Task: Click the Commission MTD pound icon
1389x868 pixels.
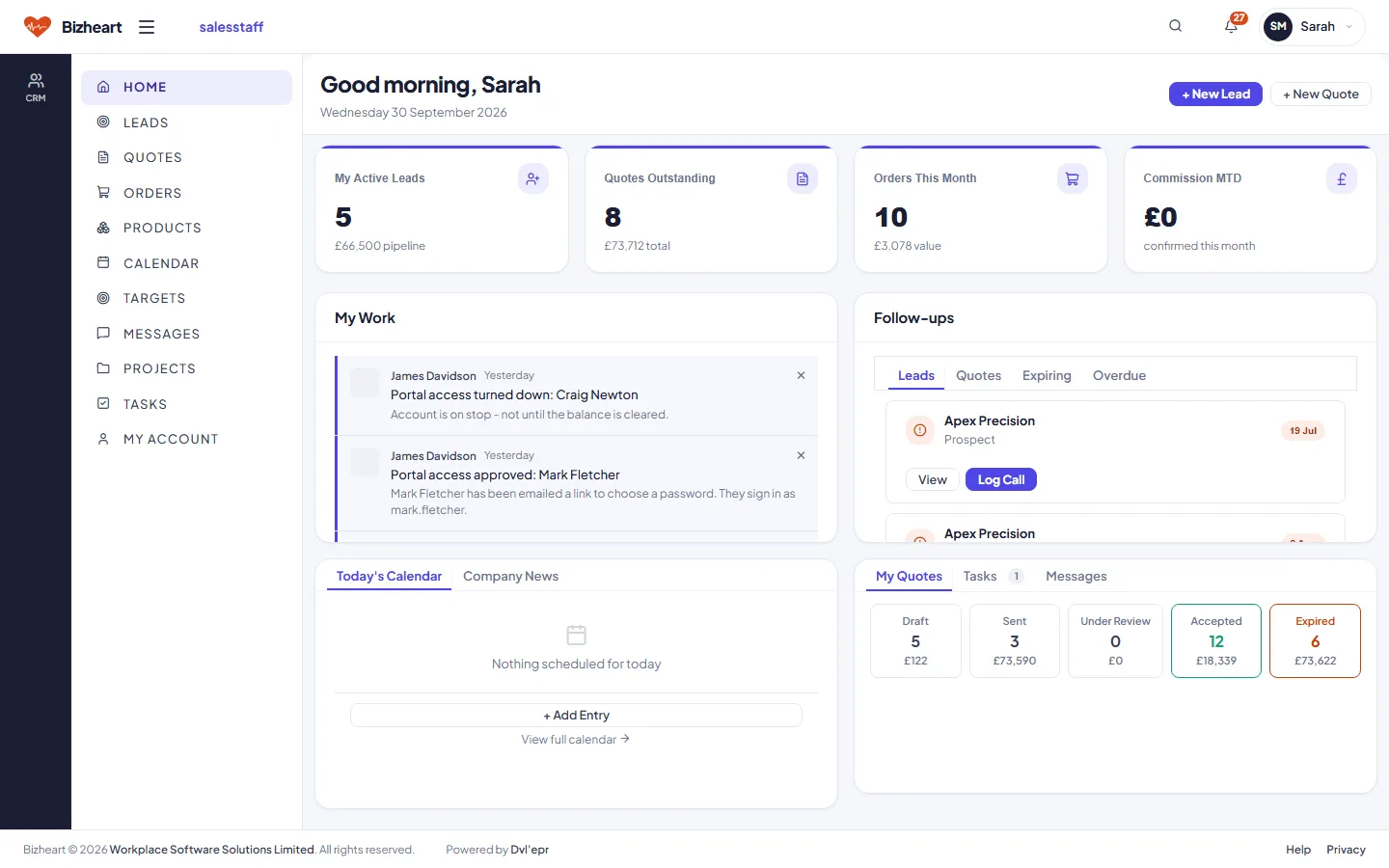Action: click(1342, 178)
